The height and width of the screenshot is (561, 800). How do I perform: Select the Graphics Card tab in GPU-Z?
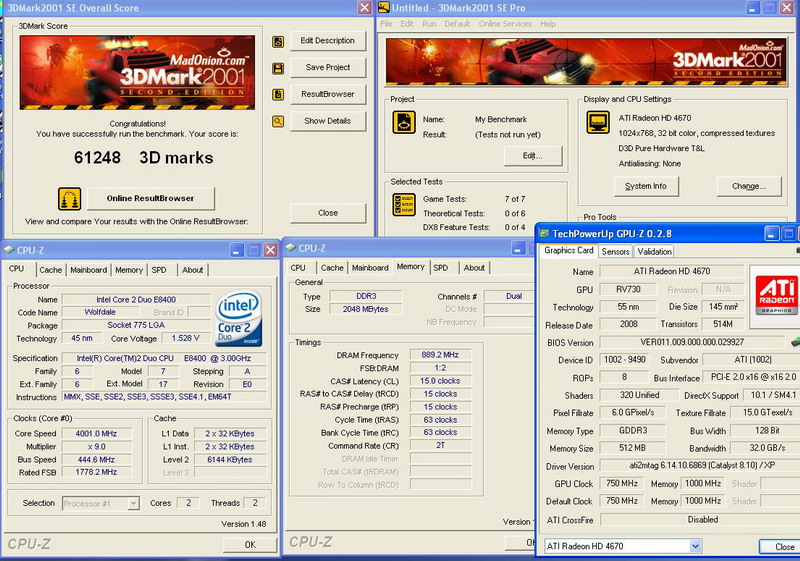click(x=569, y=250)
